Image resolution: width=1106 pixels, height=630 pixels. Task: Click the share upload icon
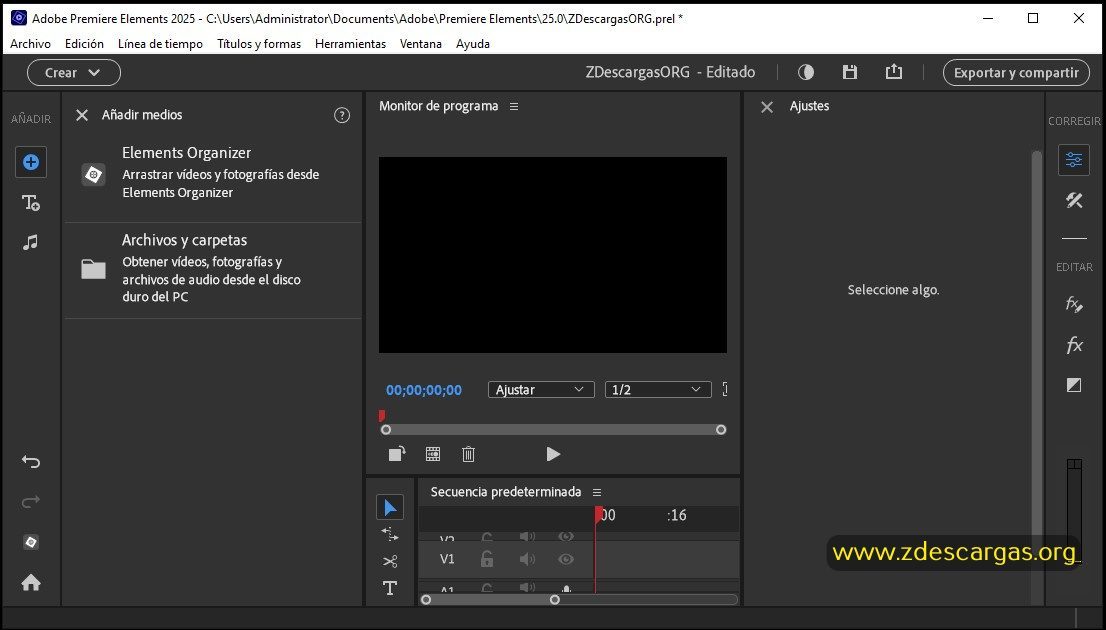(894, 72)
